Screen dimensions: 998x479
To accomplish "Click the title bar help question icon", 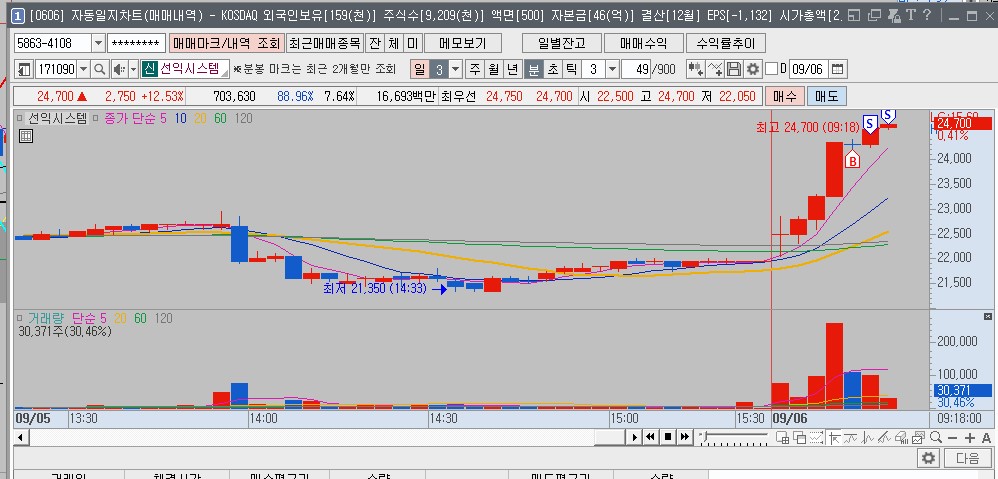I will (927, 15).
